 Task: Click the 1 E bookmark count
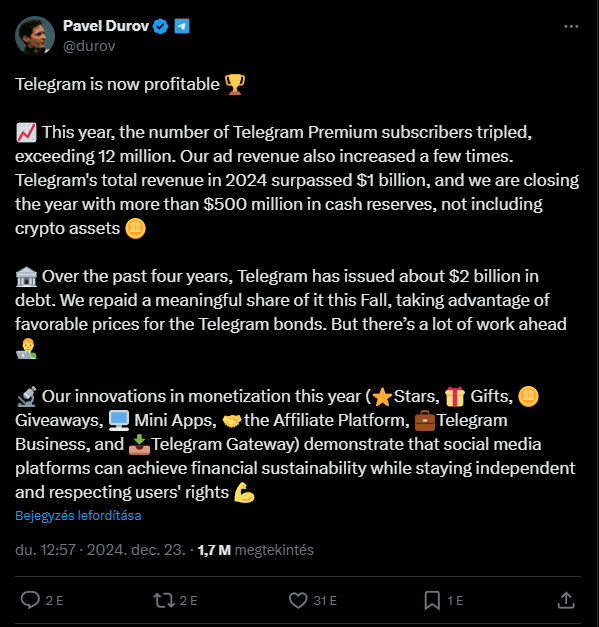455,600
